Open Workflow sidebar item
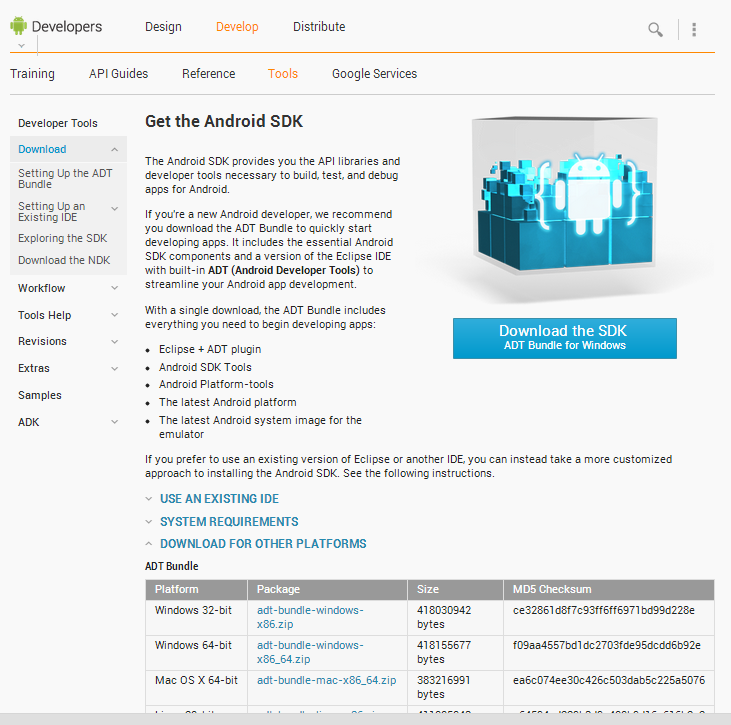 click(41, 288)
